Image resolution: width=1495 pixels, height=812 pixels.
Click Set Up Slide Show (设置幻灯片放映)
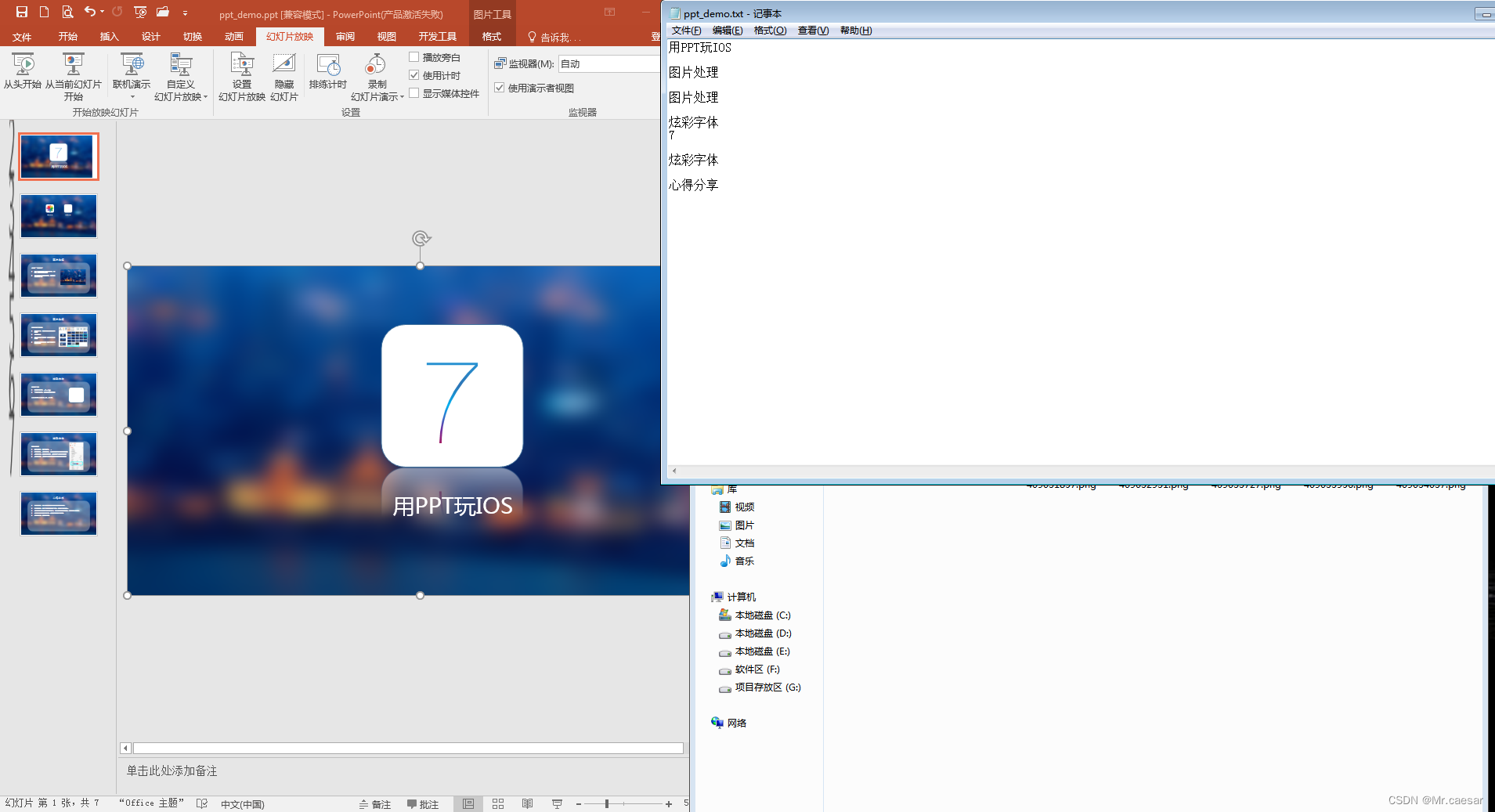click(242, 77)
